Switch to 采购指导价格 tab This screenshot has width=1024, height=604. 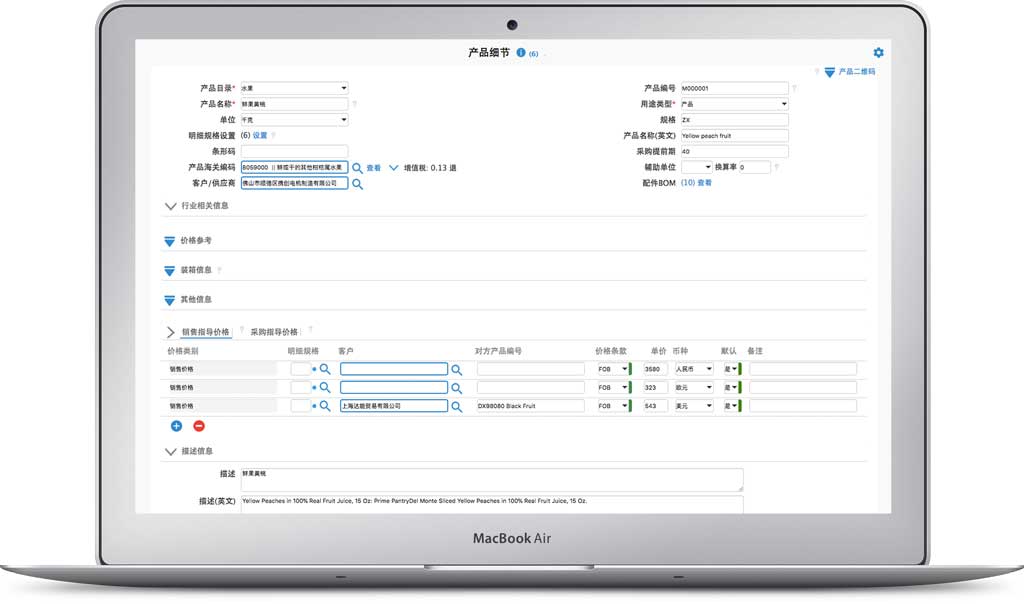274,331
